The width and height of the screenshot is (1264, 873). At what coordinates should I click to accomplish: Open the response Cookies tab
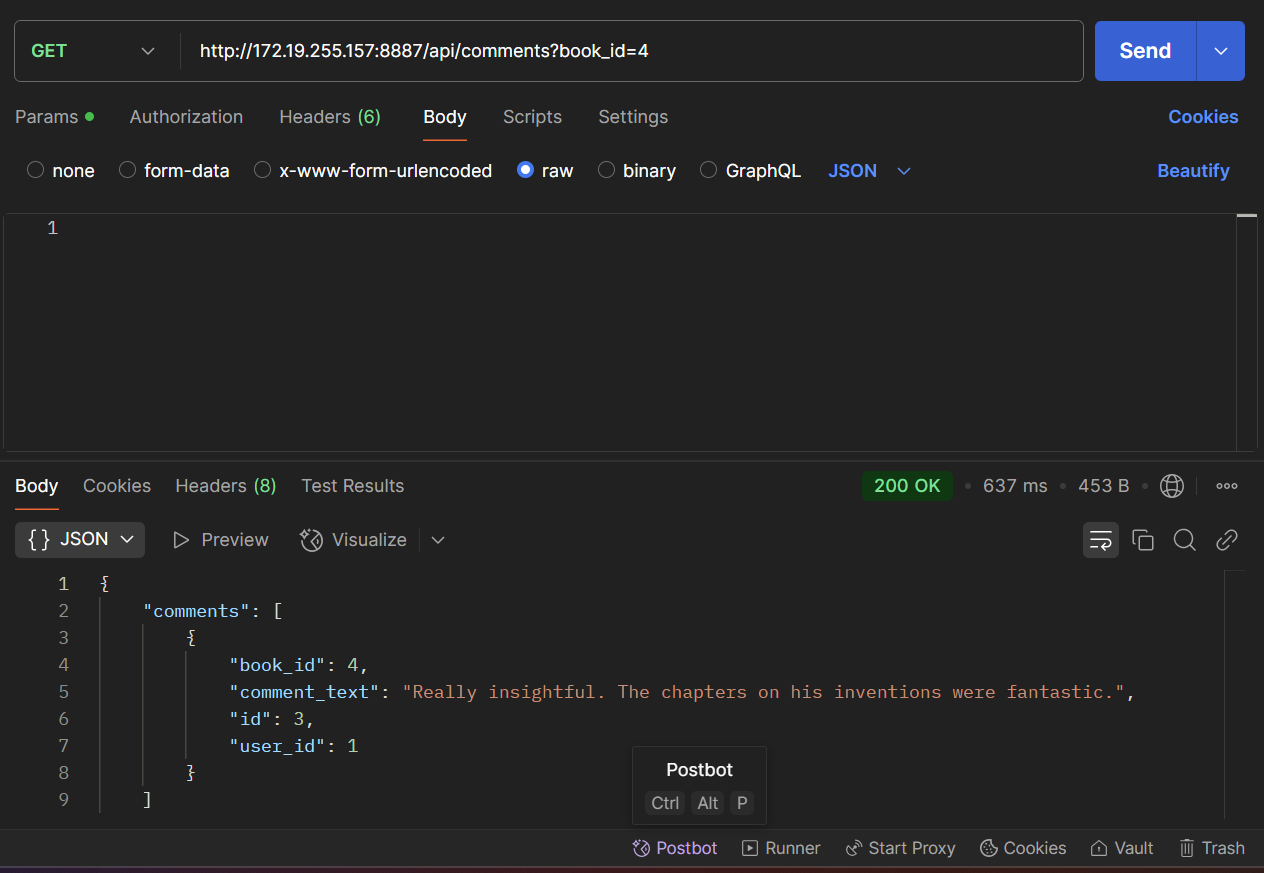pos(117,486)
